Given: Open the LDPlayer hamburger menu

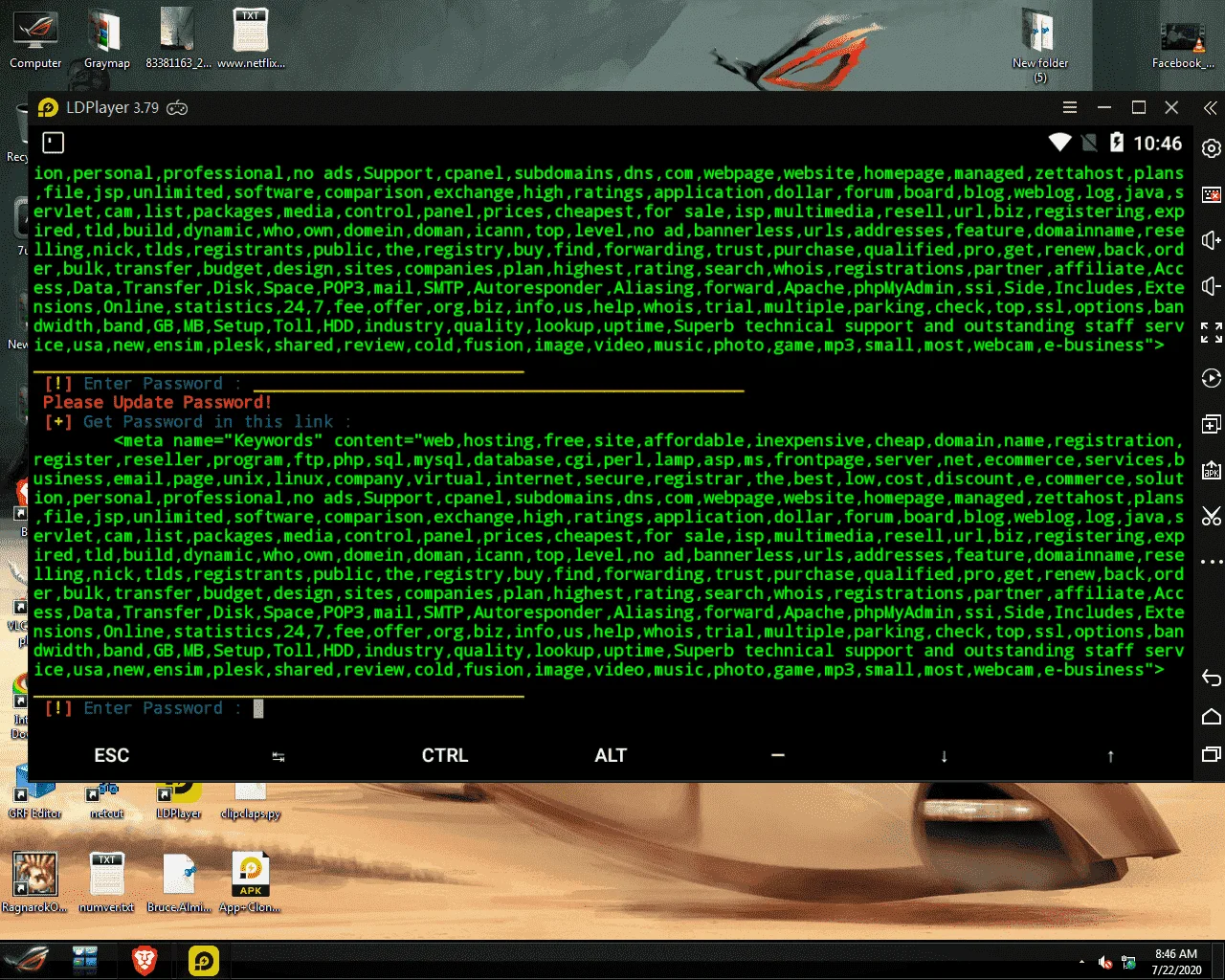Looking at the screenshot, I should 1070,107.
